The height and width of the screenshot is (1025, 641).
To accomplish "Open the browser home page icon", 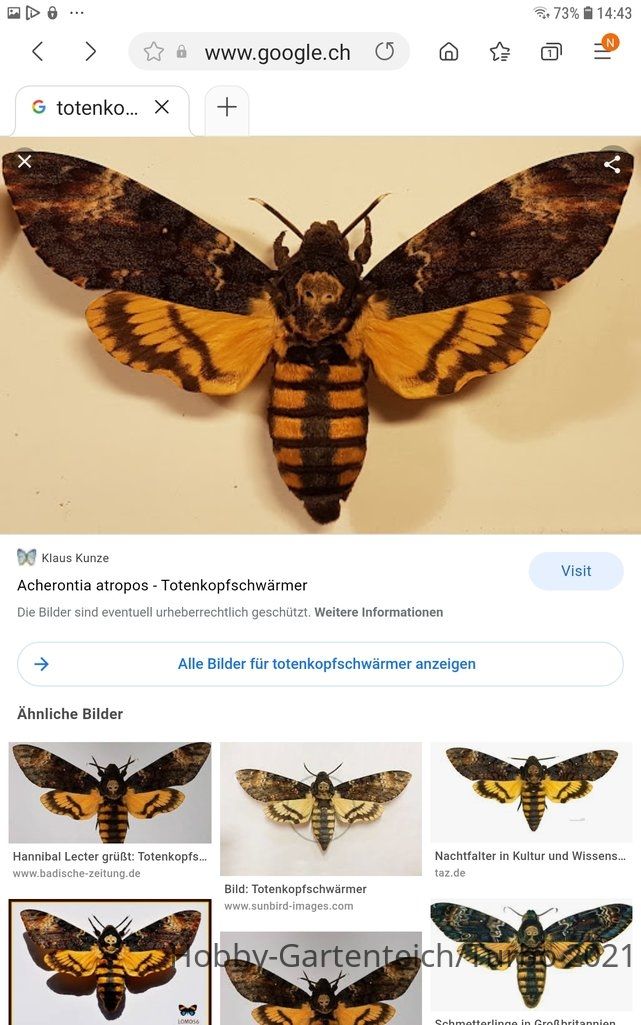I will coord(448,52).
